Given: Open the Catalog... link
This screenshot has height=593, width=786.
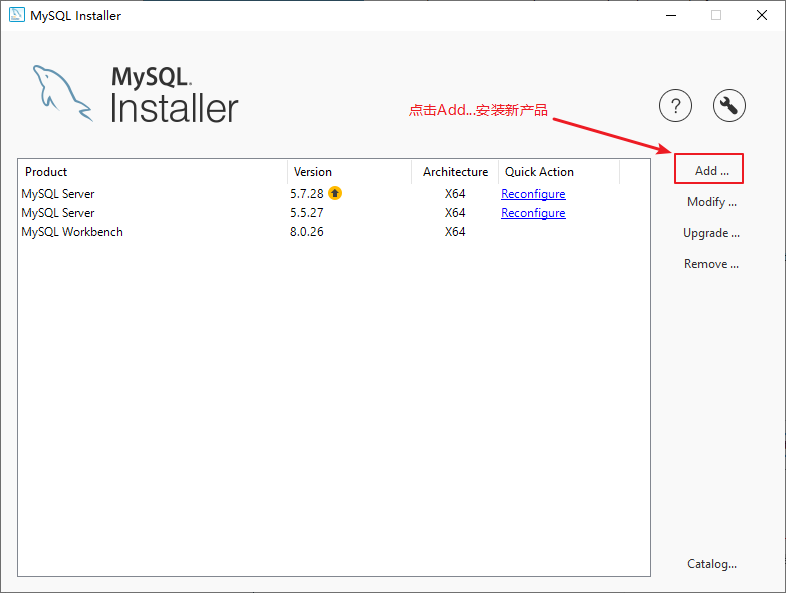Looking at the screenshot, I should pyautogui.click(x=712, y=564).
